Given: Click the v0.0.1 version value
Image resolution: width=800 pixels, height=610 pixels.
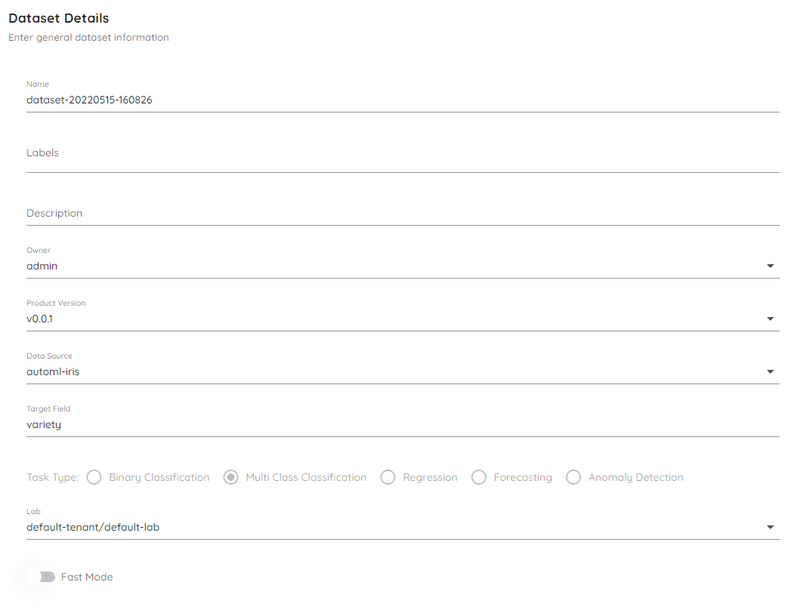Looking at the screenshot, I should pos(40,319).
